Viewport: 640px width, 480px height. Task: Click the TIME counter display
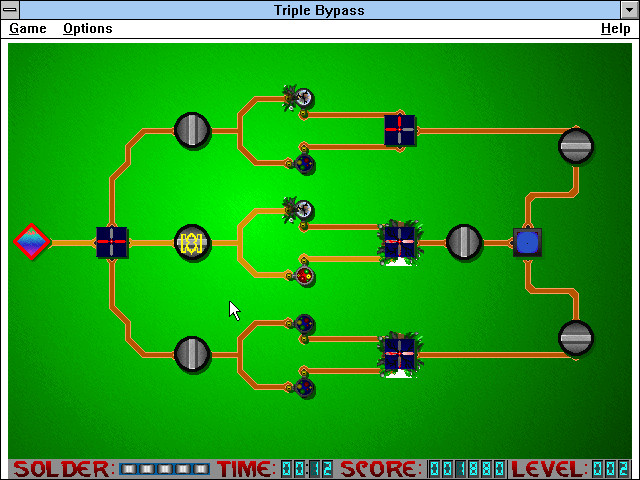tap(307, 469)
